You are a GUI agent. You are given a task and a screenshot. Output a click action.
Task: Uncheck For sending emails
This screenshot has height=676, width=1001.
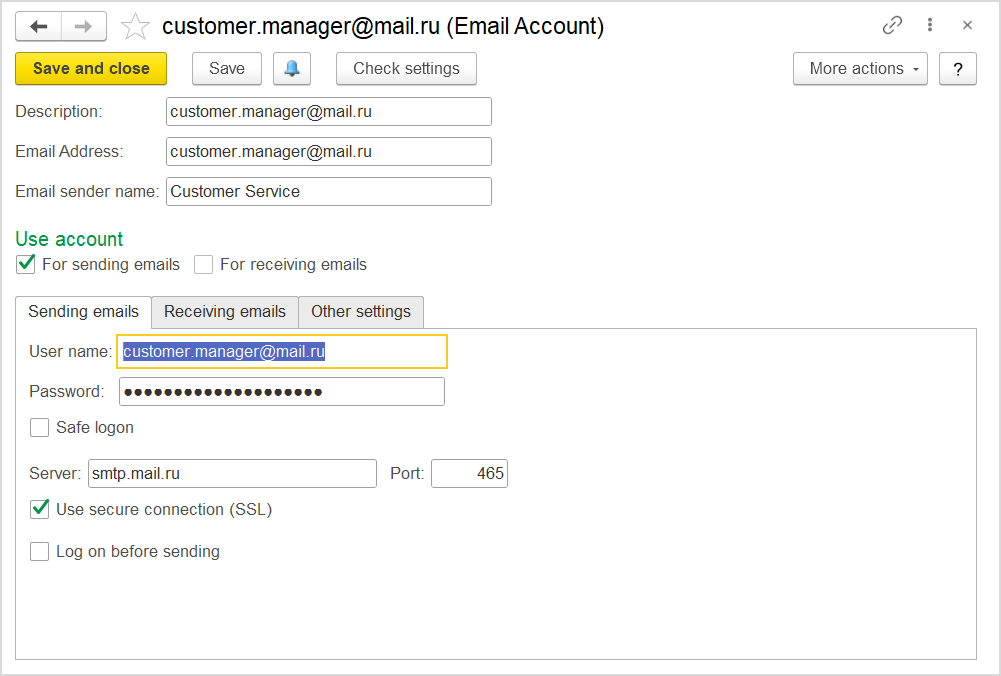coord(26,264)
